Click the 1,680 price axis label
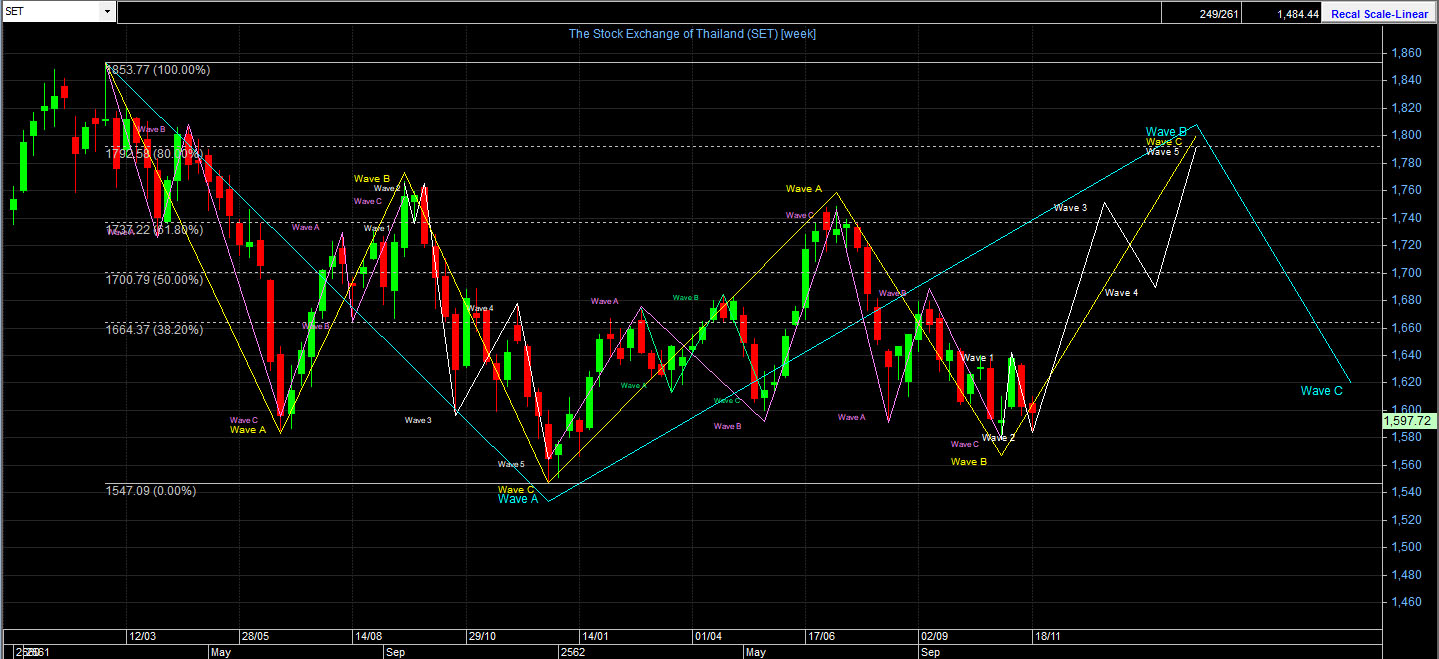This screenshot has width=1439, height=659. click(x=1404, y=300)
